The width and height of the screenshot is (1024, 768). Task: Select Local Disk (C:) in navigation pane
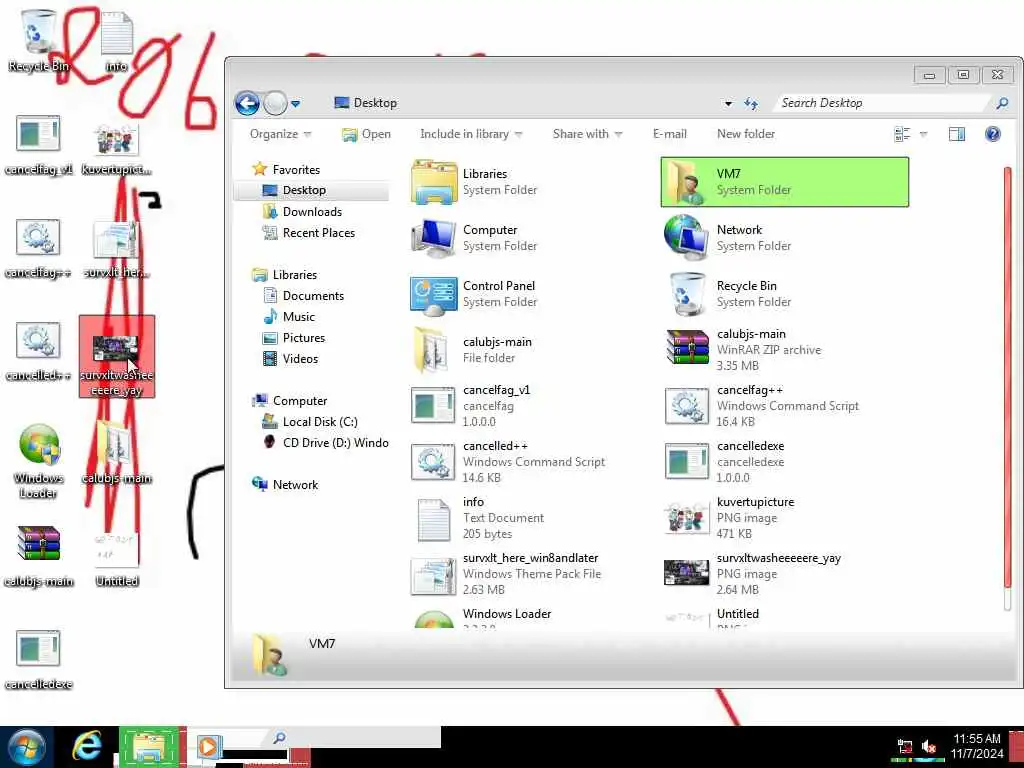point(310,422)
